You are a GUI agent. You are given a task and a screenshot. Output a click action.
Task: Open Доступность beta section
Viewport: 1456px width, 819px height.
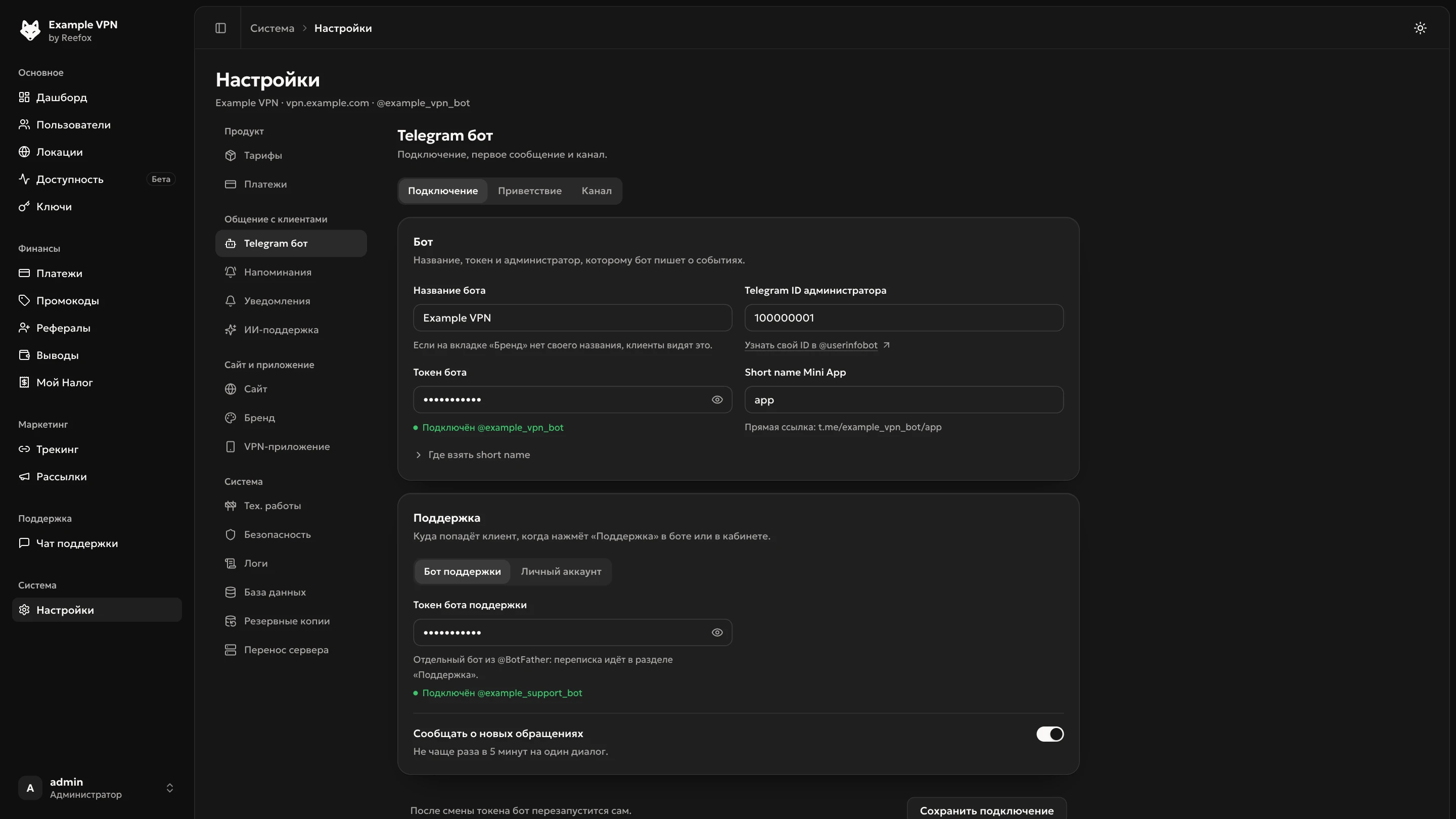[x=97, y=179]
